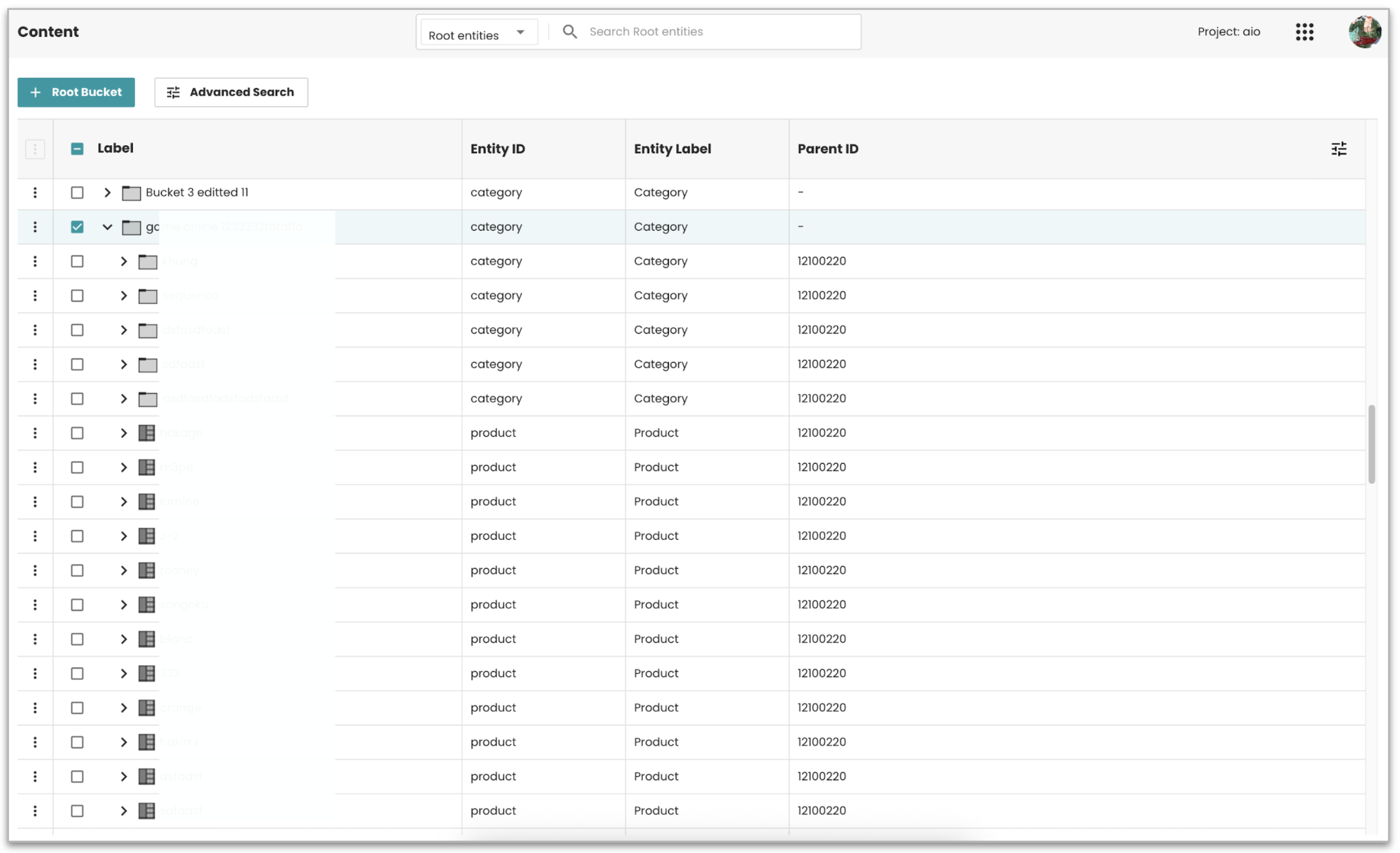
Task: Check the Bucket 3 editted 11 checkbox
Action: pos(77,192)
